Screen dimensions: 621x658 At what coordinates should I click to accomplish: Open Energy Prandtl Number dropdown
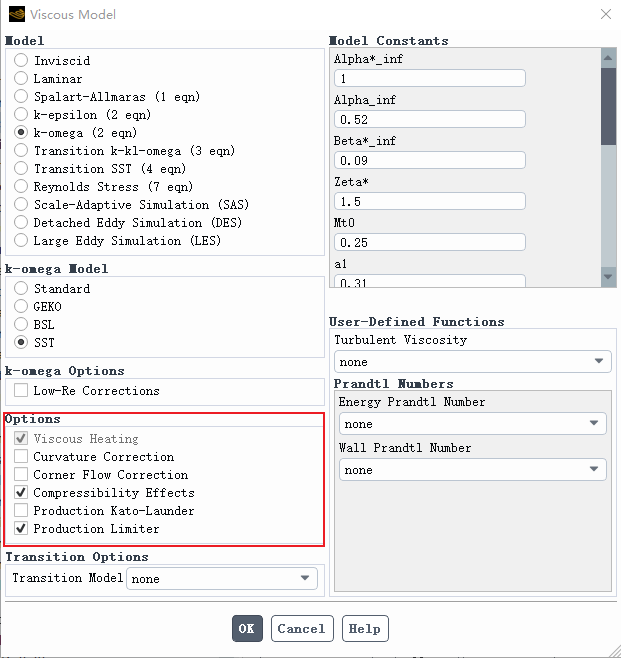click(472, 424)
